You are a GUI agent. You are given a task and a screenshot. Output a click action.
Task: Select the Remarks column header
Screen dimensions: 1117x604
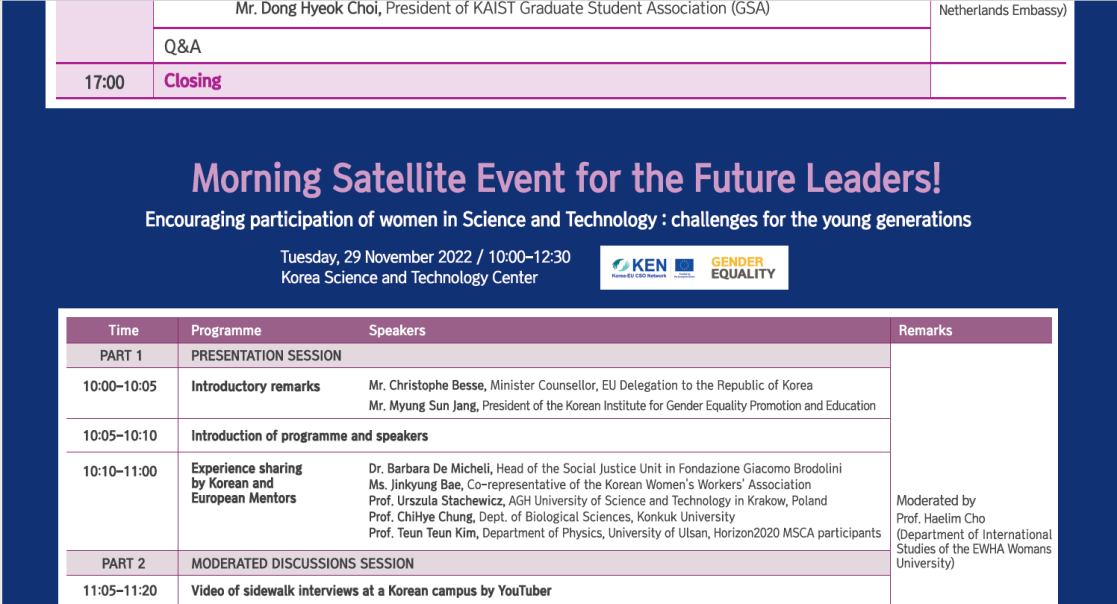point(925,330)
